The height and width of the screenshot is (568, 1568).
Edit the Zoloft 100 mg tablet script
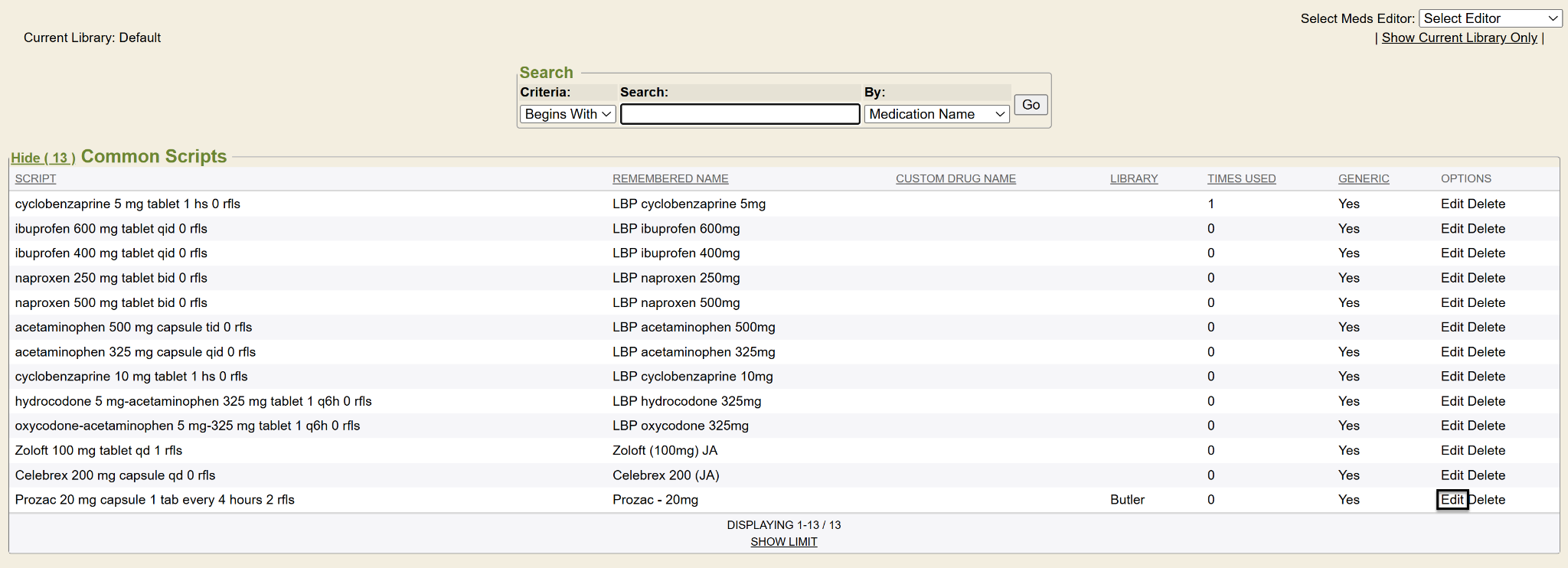click(x=1452, y=451)
